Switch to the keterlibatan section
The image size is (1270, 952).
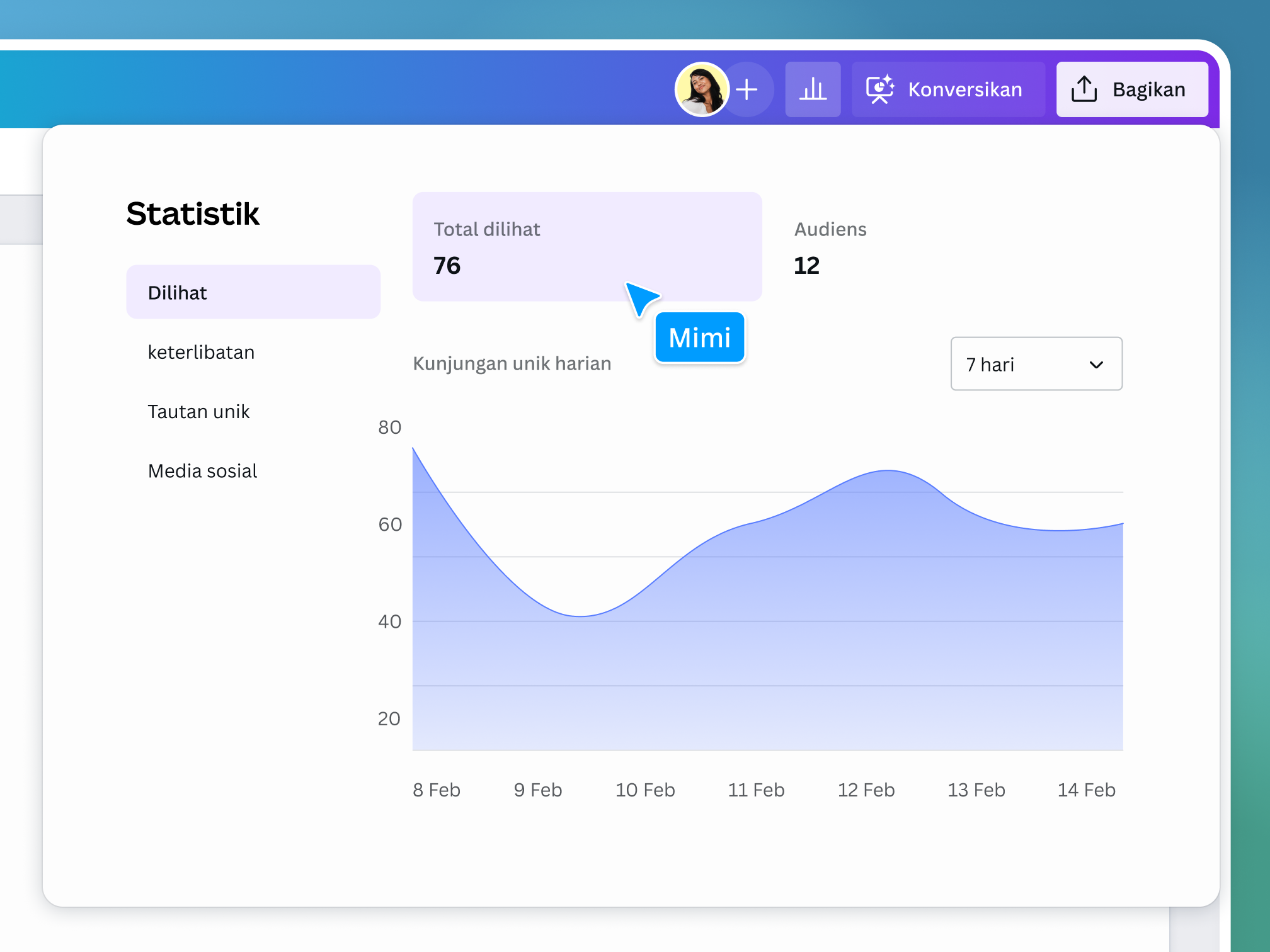click(x=201, y=352)
